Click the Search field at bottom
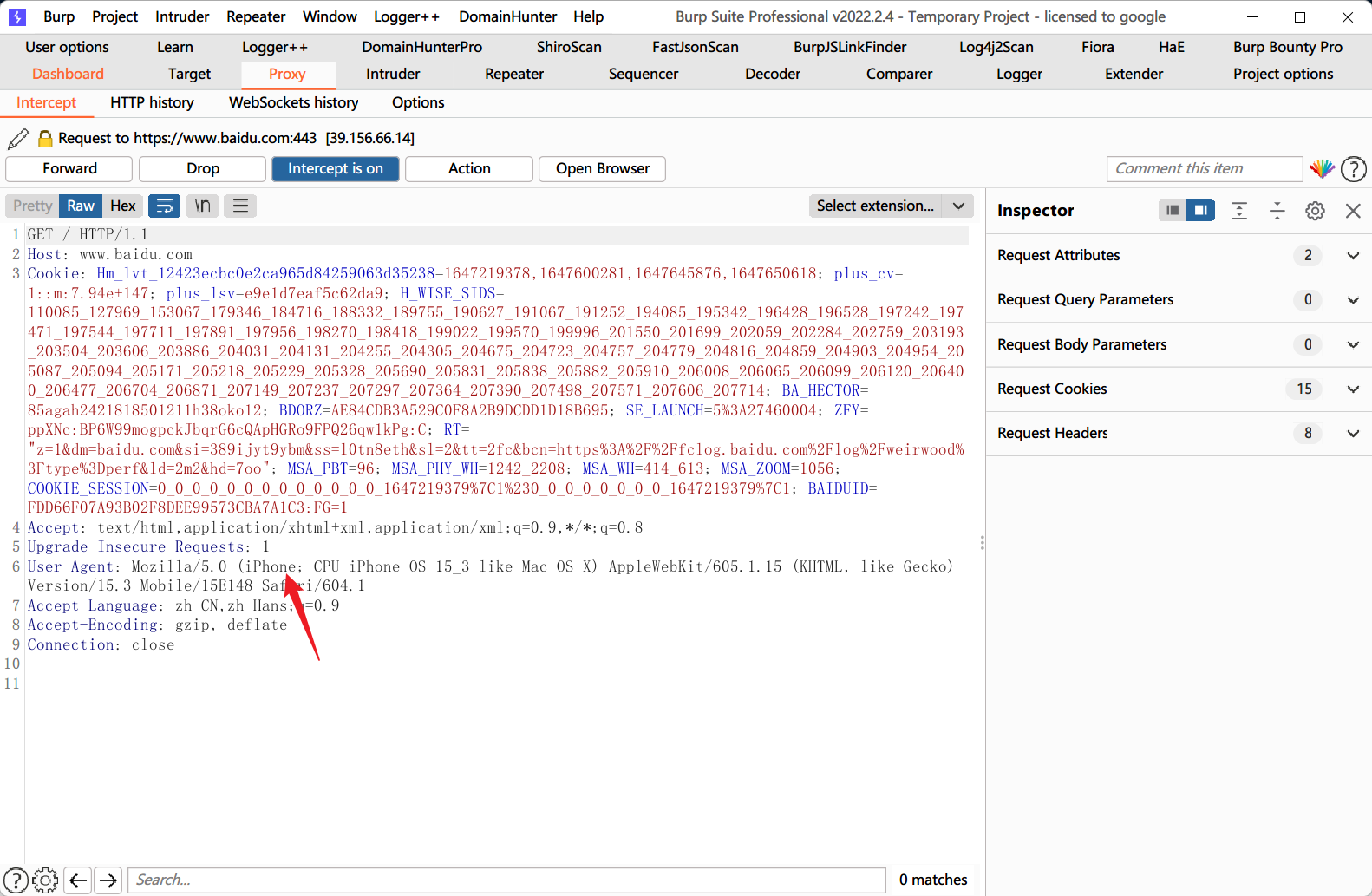The height and width of the screenshot is (896, 1372). pos(507,880)
